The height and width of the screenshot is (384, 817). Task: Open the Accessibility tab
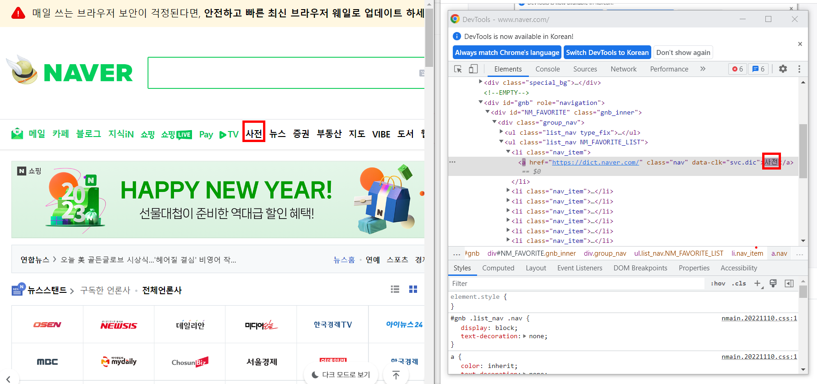[x=739, y=268]
